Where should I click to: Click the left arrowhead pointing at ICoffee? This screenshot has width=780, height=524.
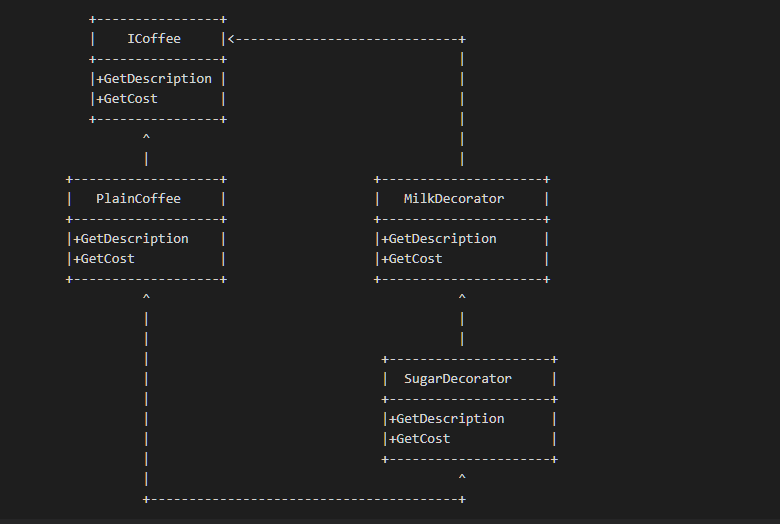tap(231, 39)
